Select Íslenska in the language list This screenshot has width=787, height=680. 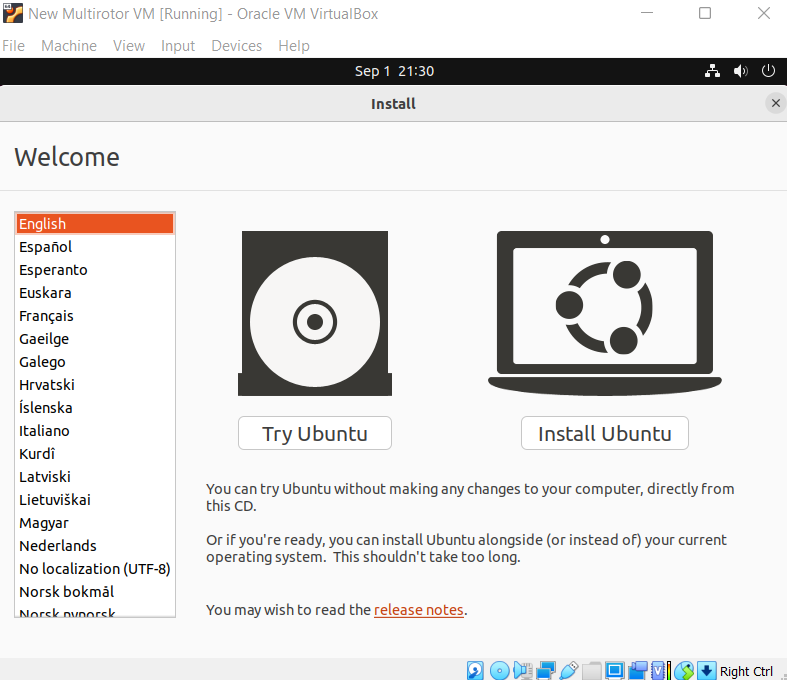click(x=95, y=408)
